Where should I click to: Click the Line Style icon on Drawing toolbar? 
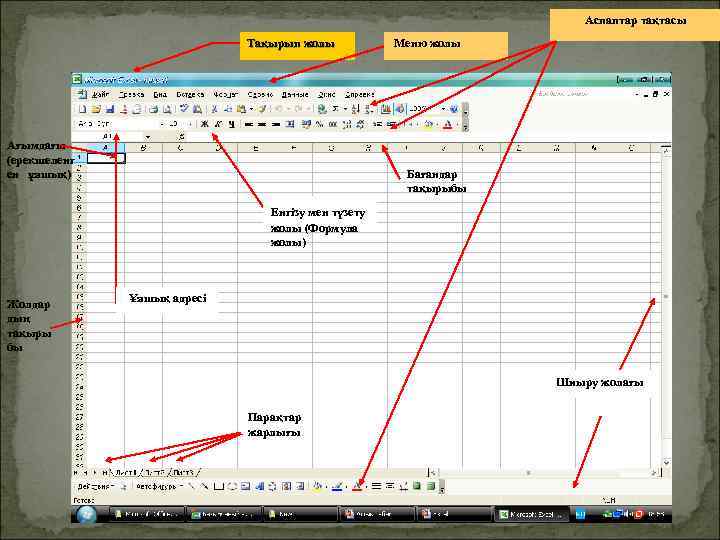[x=376, y=486]
